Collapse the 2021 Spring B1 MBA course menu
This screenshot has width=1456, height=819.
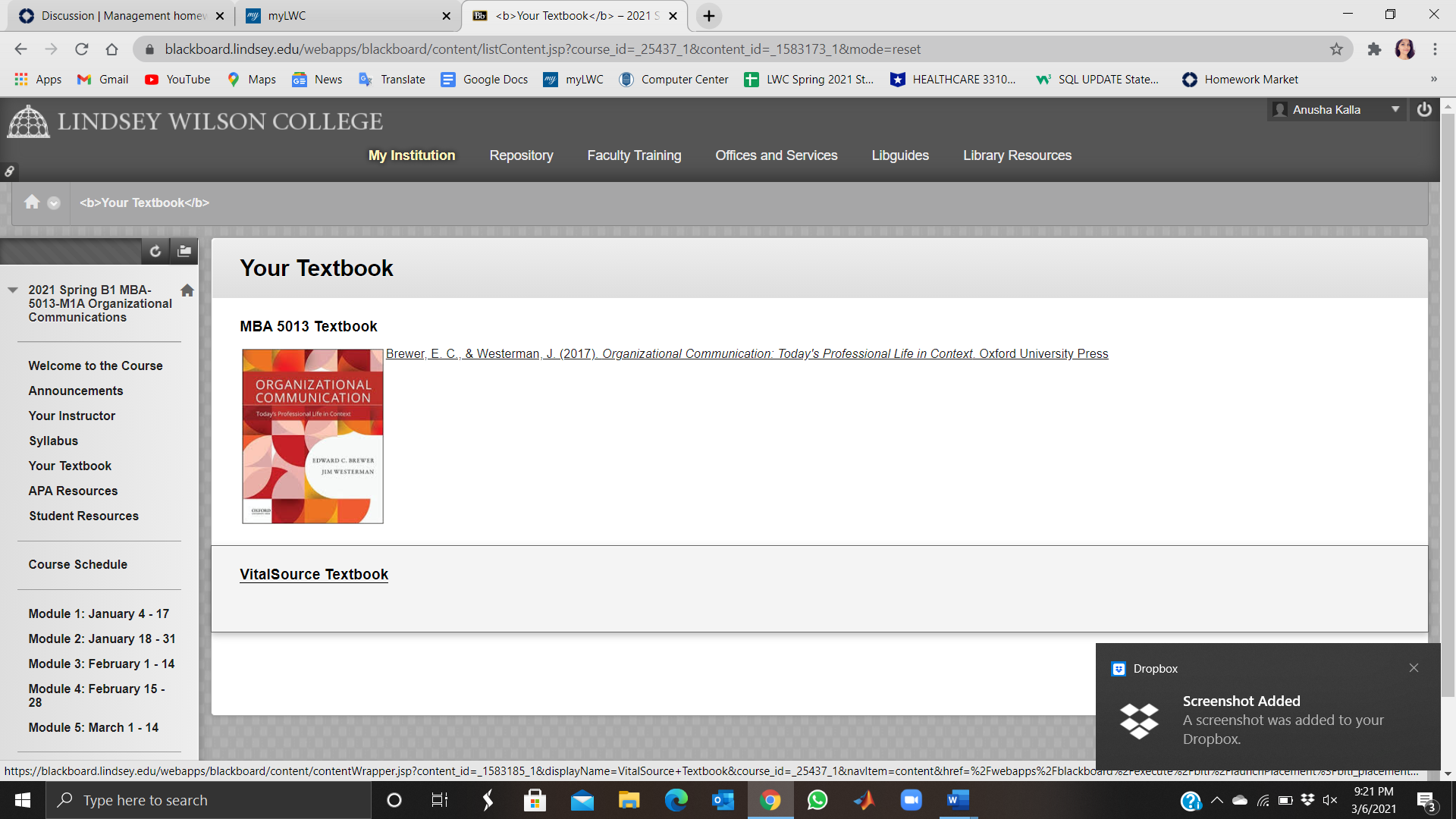coord(13,290)
